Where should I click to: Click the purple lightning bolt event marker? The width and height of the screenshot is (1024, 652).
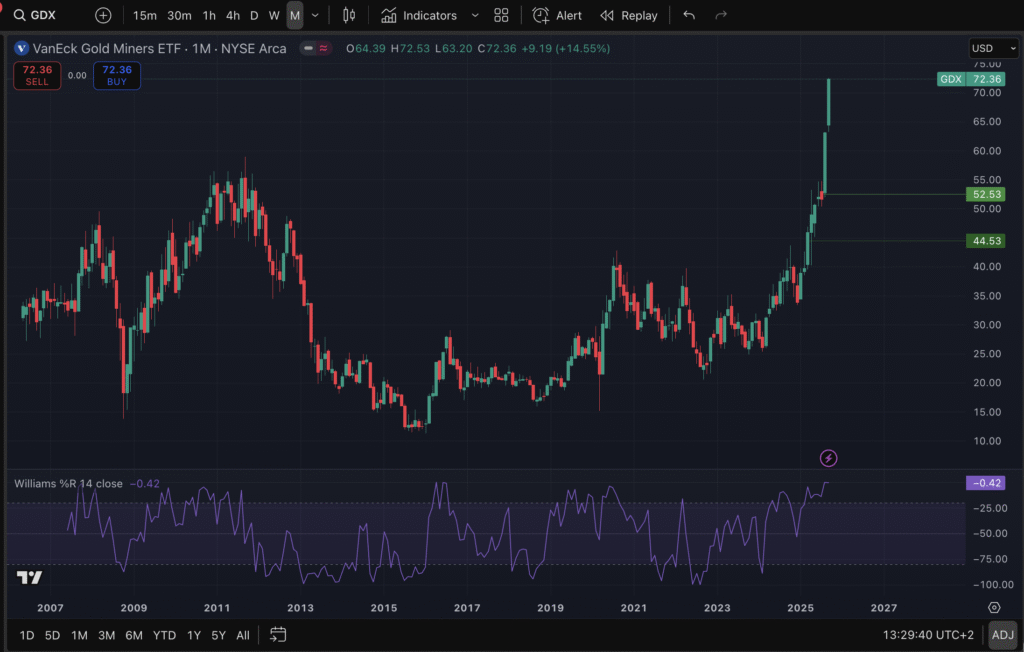[x=828, y=458]
